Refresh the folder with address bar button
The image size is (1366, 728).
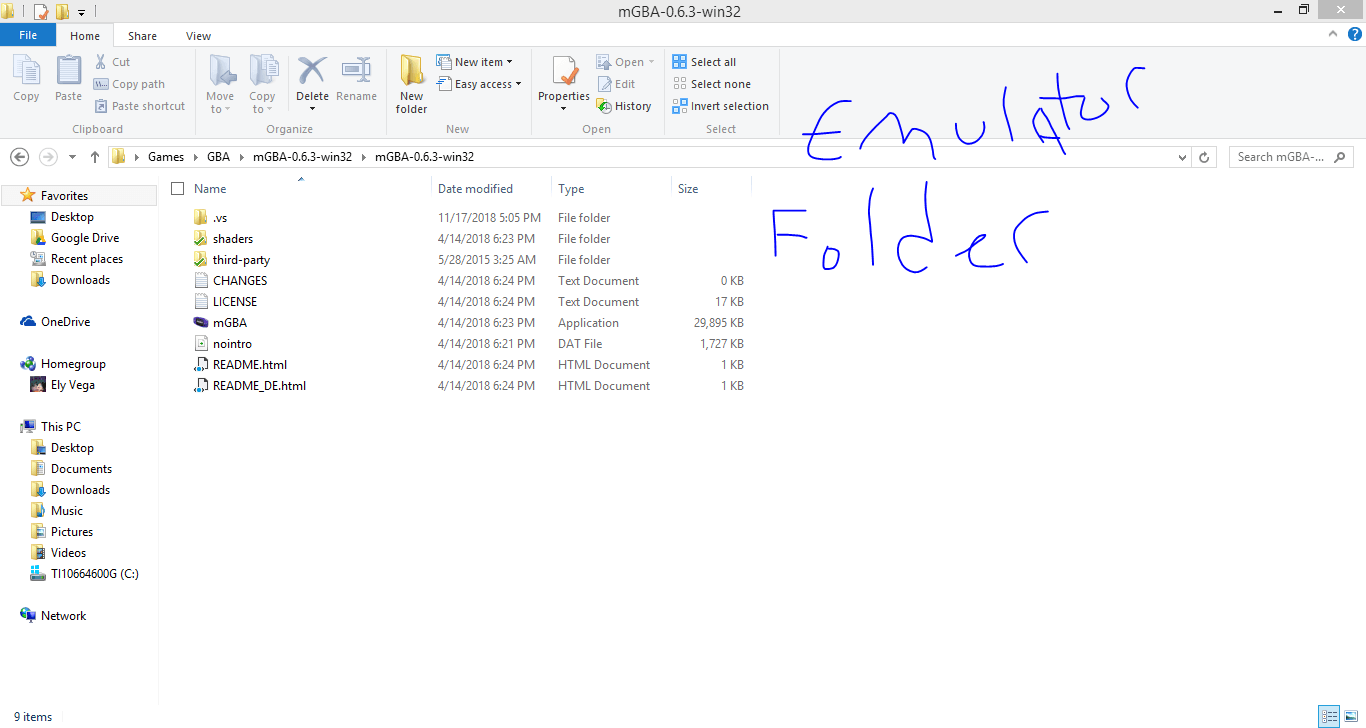pyautogui.click(x=1204, y=157)
